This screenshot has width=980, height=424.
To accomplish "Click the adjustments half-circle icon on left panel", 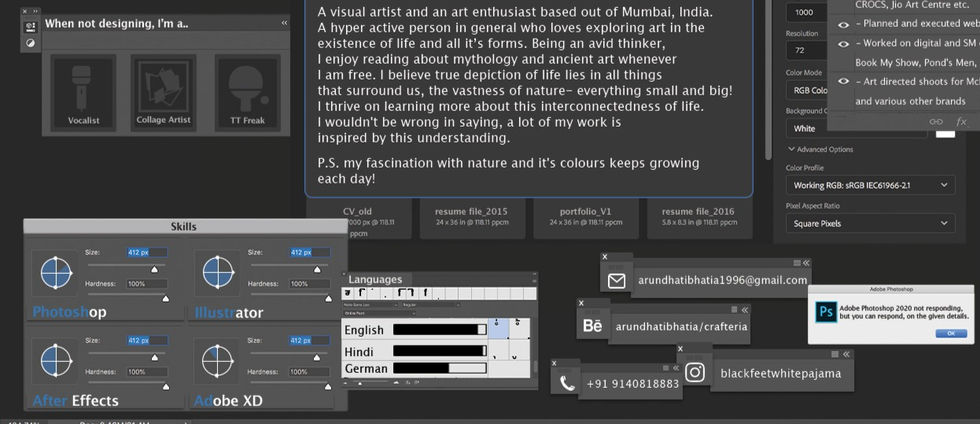I will tap(30, 43).
